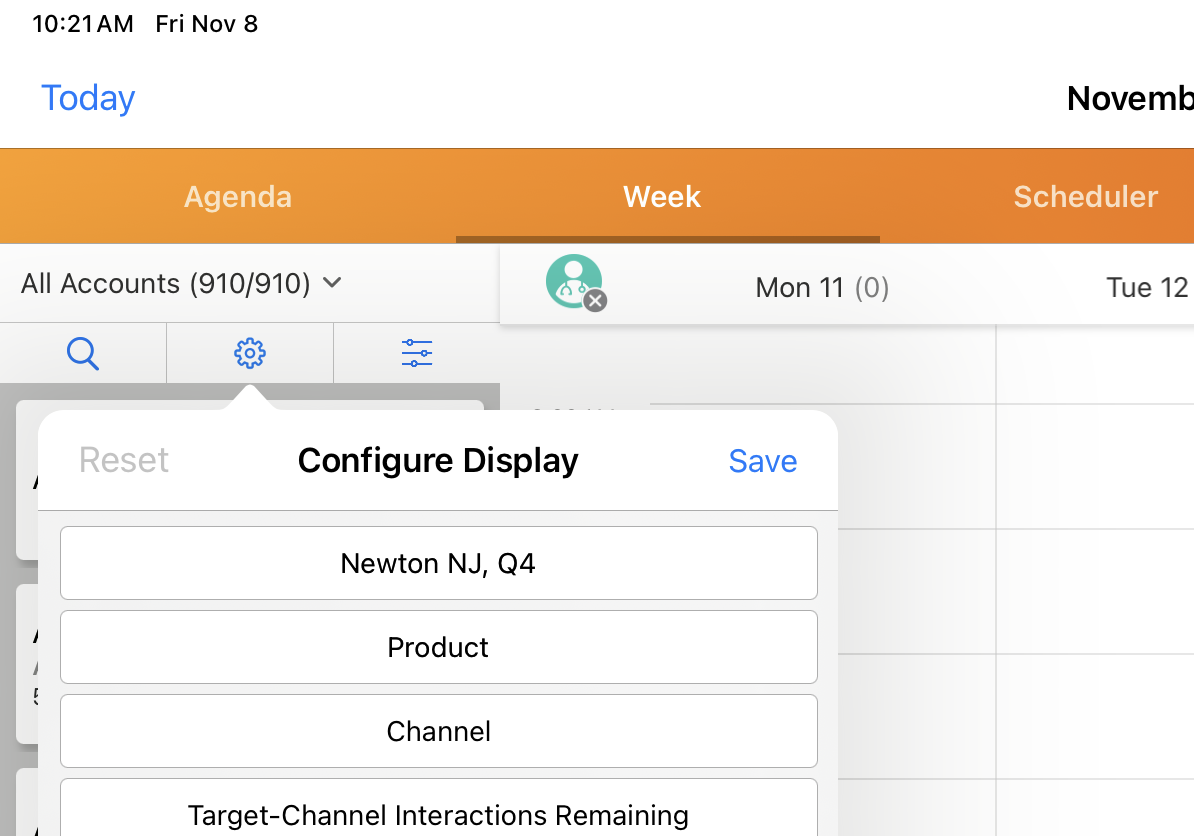This screenshot has height=836, width=1194.
Task: Open the Newton NJ, Q4 selector
Action: click(x=438, y=564)
